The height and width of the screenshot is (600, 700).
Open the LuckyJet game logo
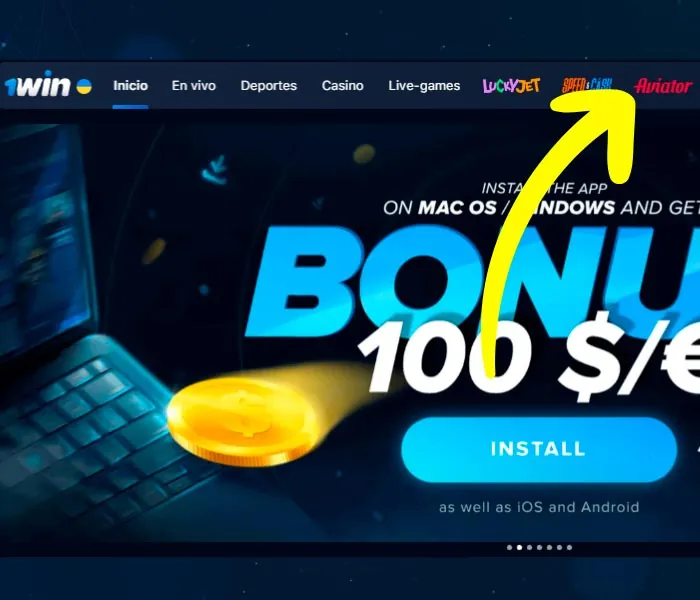click(x=511, y=86)
